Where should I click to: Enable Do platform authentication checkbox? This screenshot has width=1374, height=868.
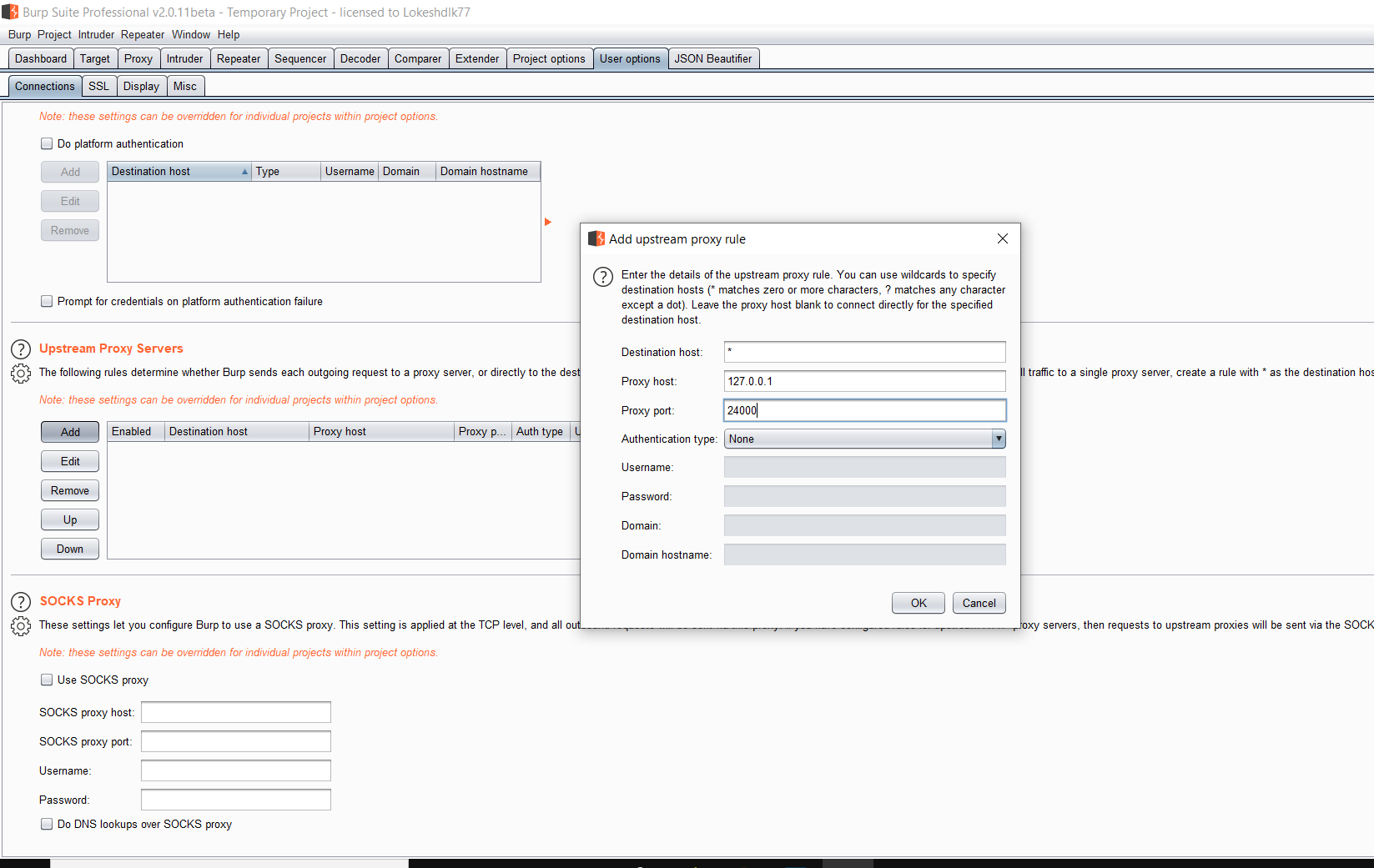click(47, 143)
